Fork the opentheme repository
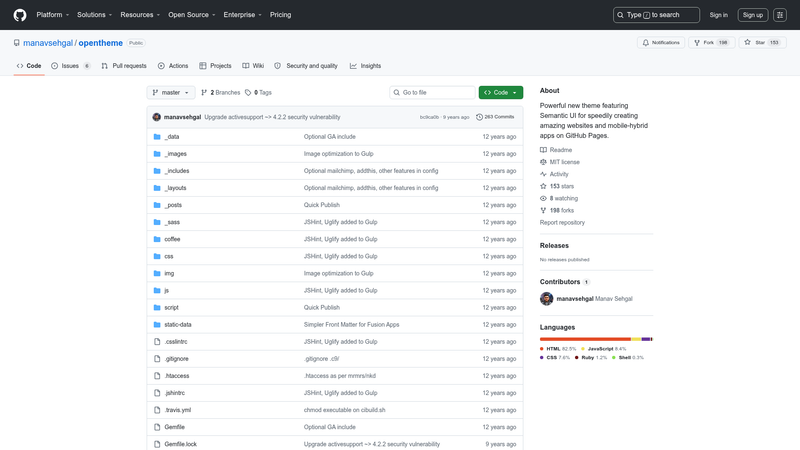This screenshot has width=800, height=450. (711, 42)
